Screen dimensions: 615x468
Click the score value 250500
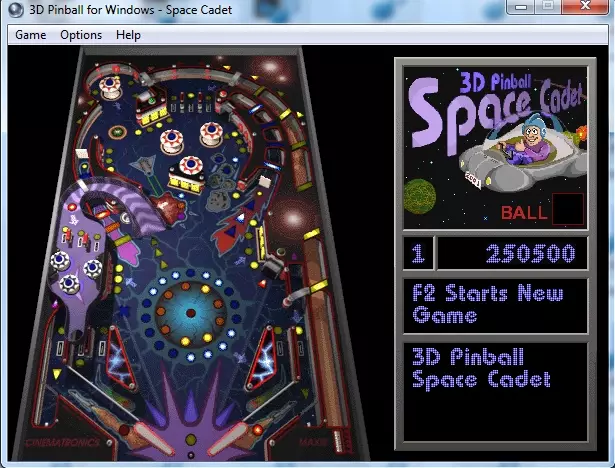[530, 253]
